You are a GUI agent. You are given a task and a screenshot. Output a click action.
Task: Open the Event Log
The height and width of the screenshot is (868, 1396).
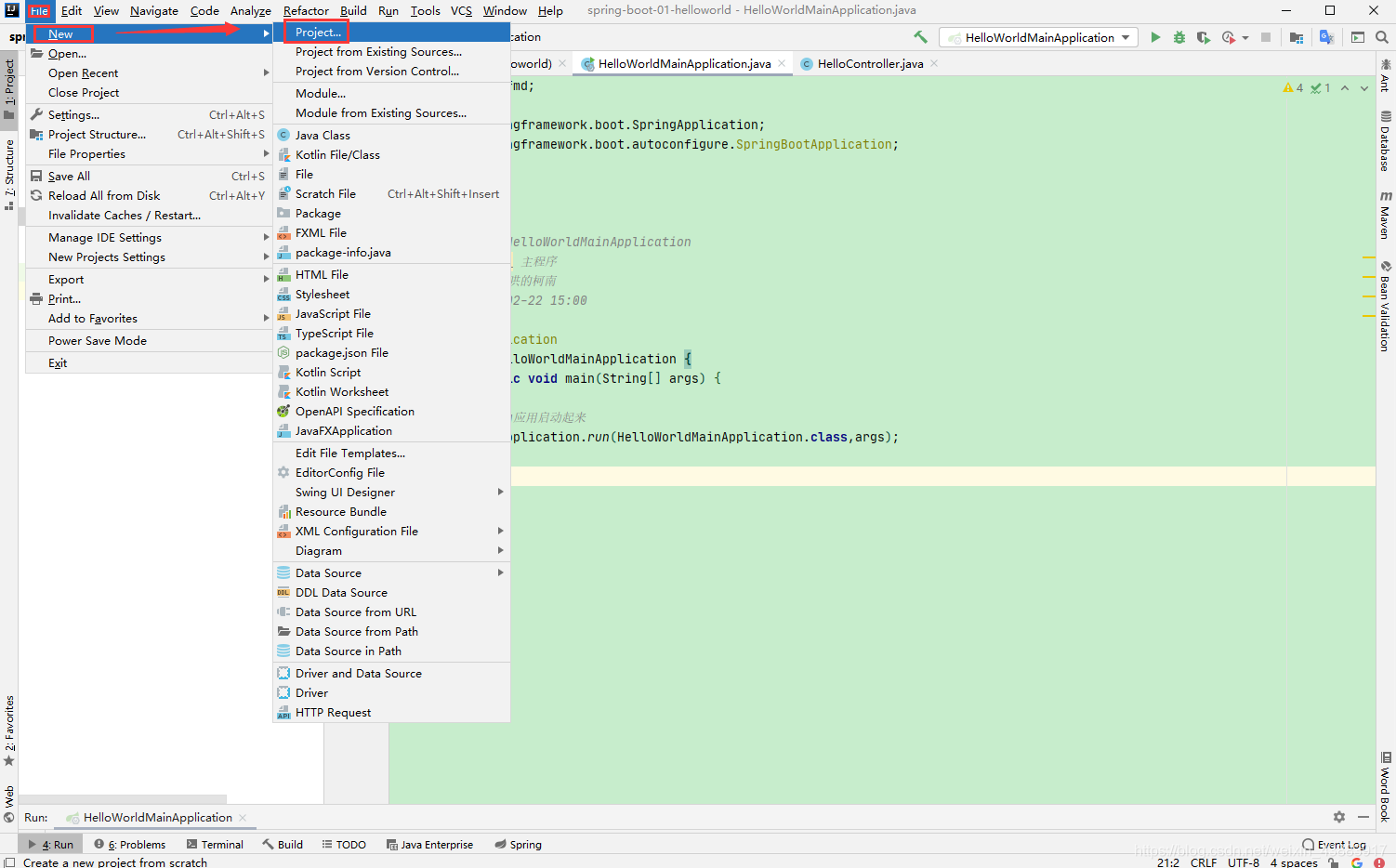(1334, 845)
